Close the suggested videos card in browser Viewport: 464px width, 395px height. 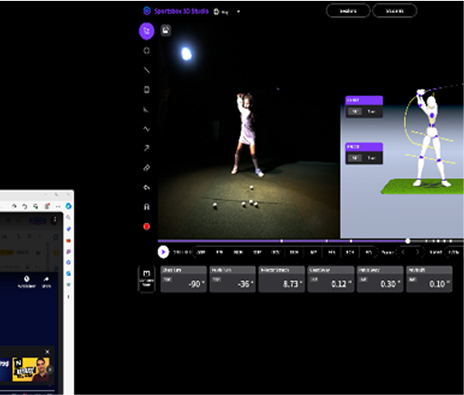pyautogui.click(x=47, y=352)
